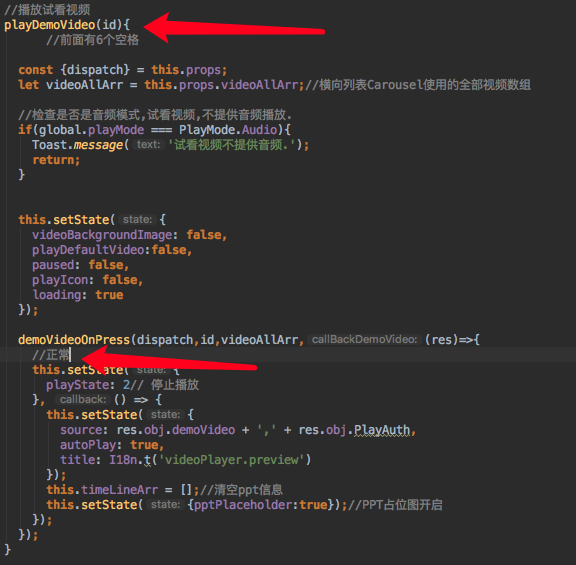Screen dimensions: 576x565
Task: Click comment '//横向列表Carousel使用的全部视频数组'
Action: click(x=418, y=85)
